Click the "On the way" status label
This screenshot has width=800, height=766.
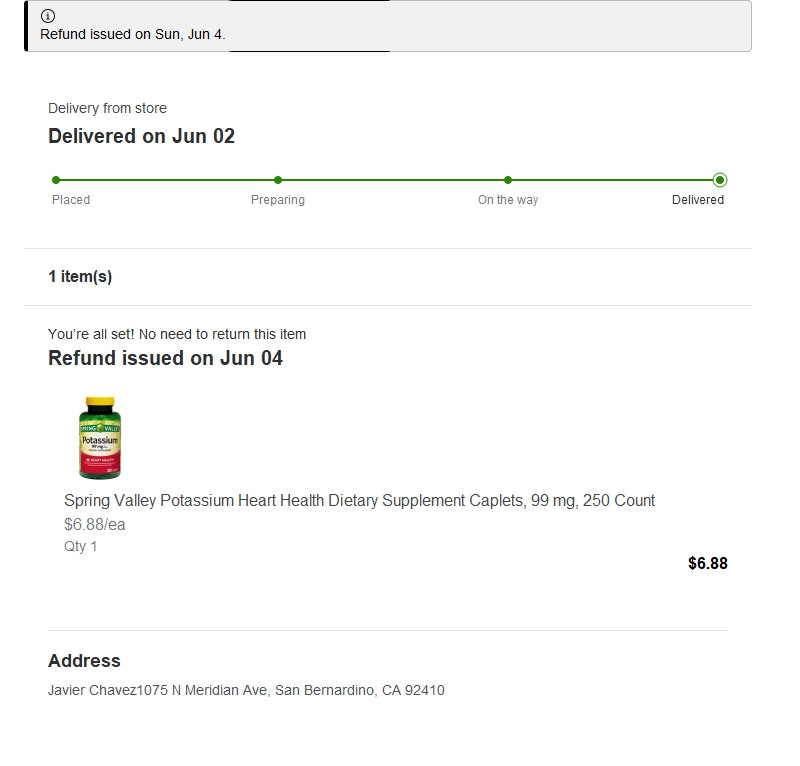[x=508, y=200]
